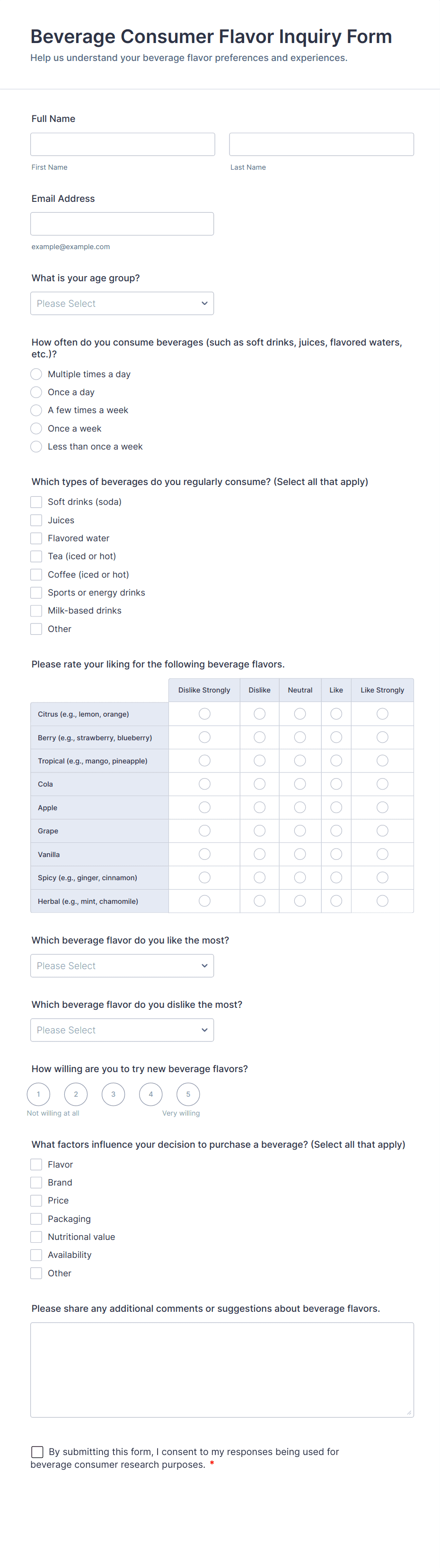Tick the Flavored water checkbox

click(36, 538)
